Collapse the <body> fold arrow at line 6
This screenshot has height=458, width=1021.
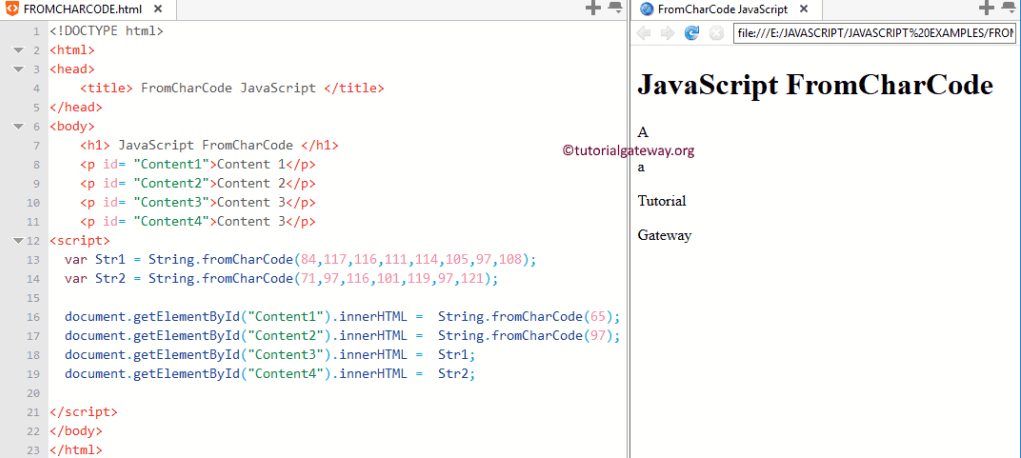(18, 126)
